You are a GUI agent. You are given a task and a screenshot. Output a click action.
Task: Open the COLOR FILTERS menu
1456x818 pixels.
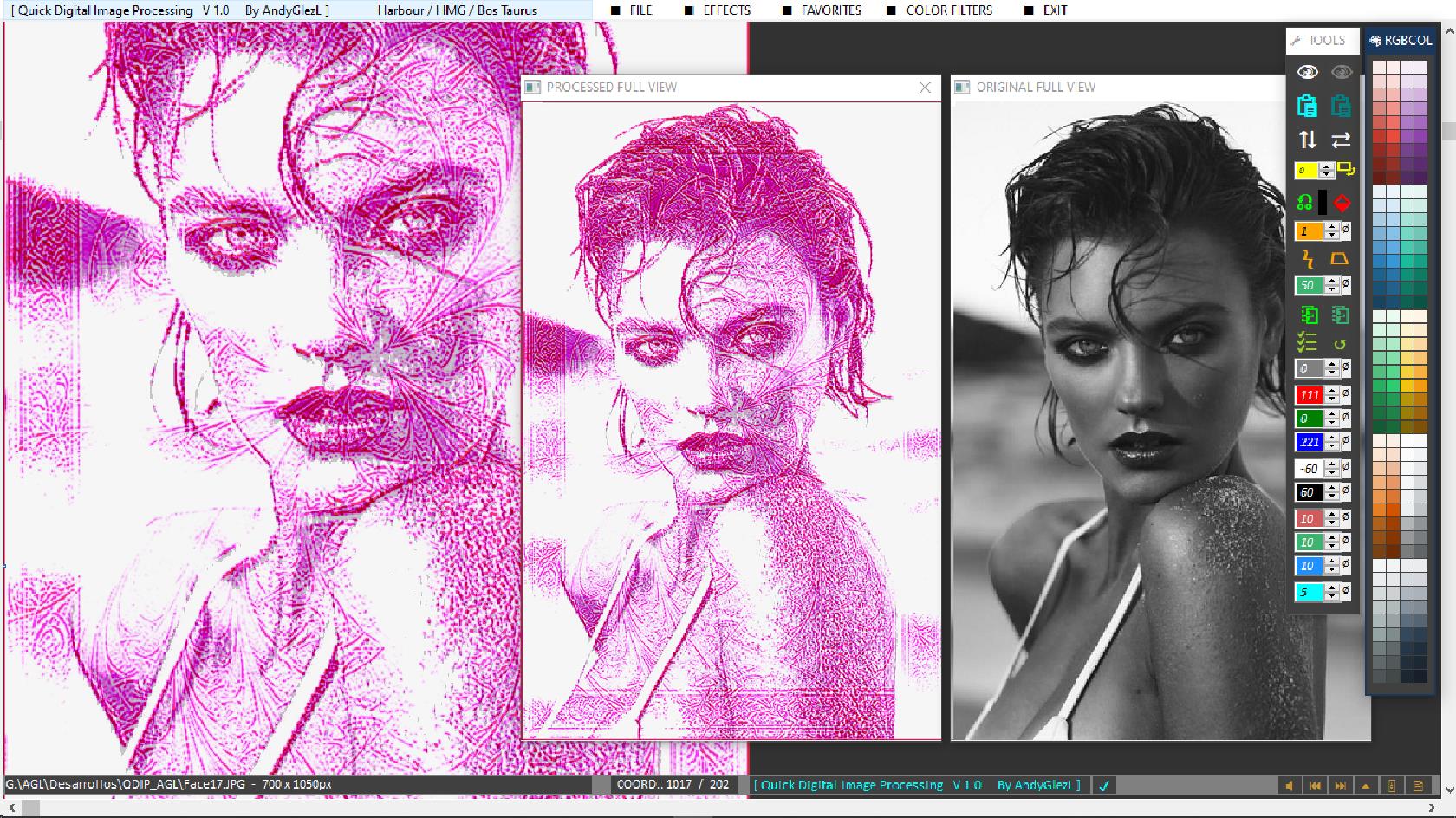click(949, 10)
